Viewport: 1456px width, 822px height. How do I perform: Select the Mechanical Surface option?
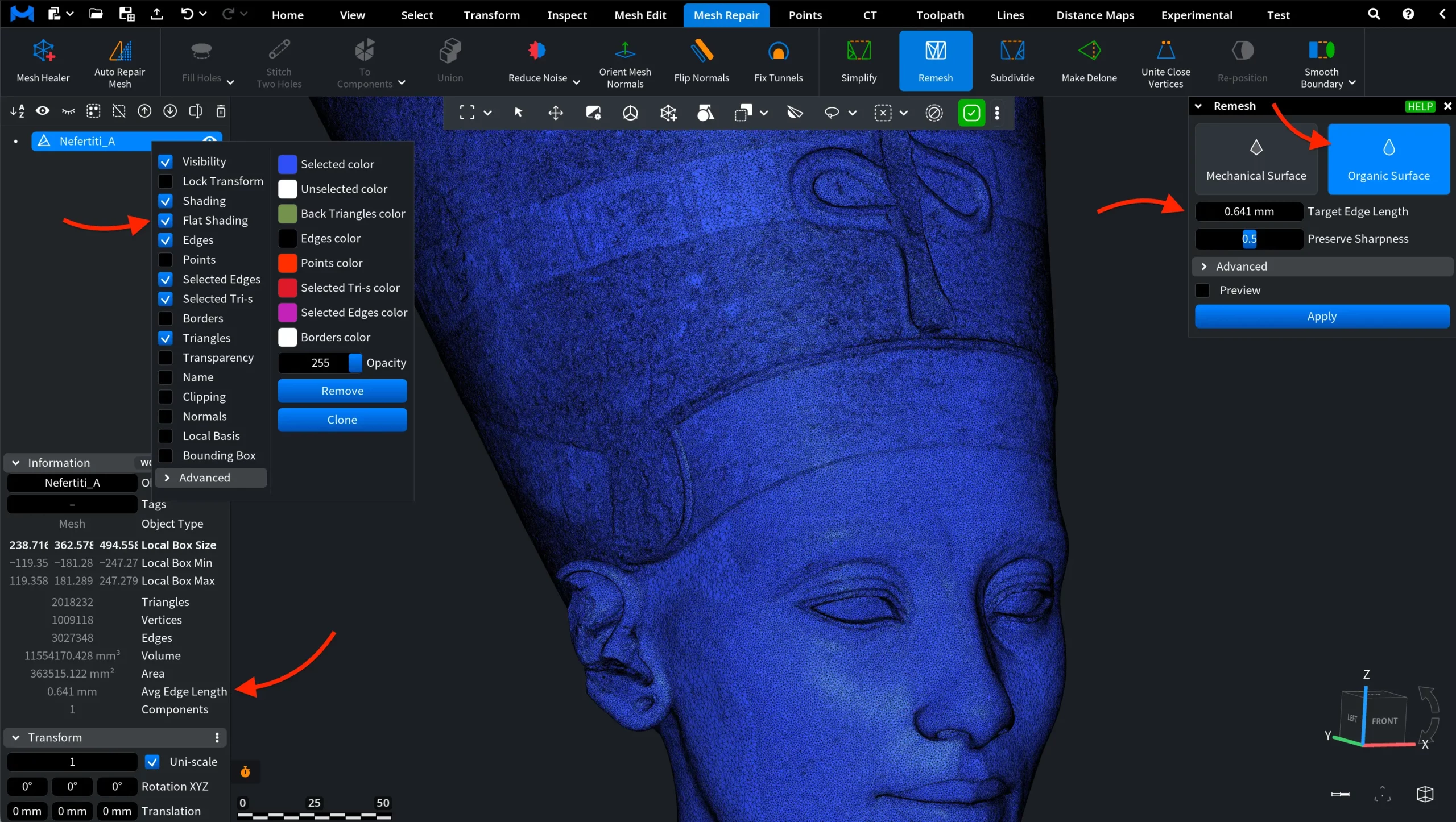tap(1256, 159)
